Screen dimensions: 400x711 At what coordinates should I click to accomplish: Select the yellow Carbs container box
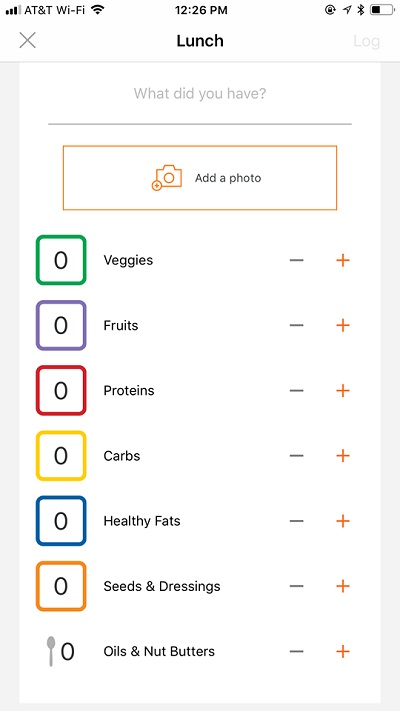tap(61, 456)
